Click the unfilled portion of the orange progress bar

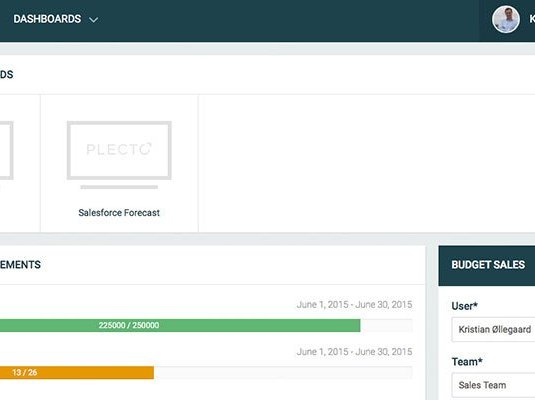point(283,372)
